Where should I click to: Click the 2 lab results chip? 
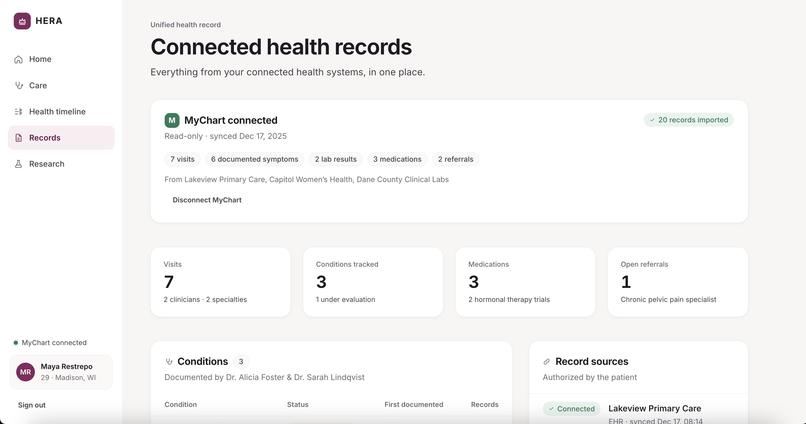pyautogui.click(x=336, y=159)
